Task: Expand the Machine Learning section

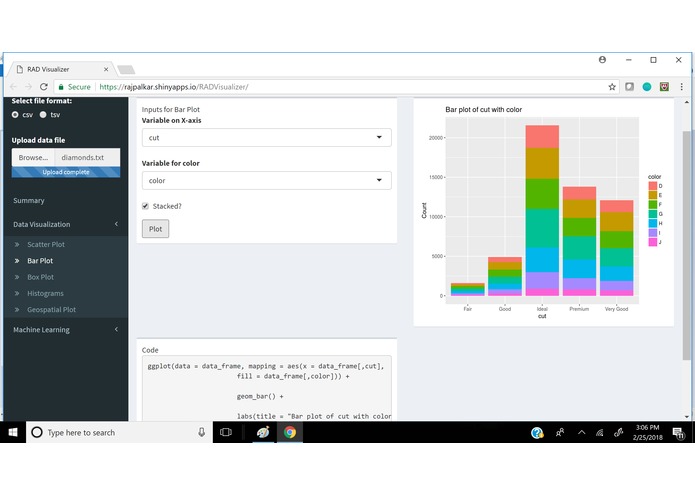Action: click(x=66, y=330)
